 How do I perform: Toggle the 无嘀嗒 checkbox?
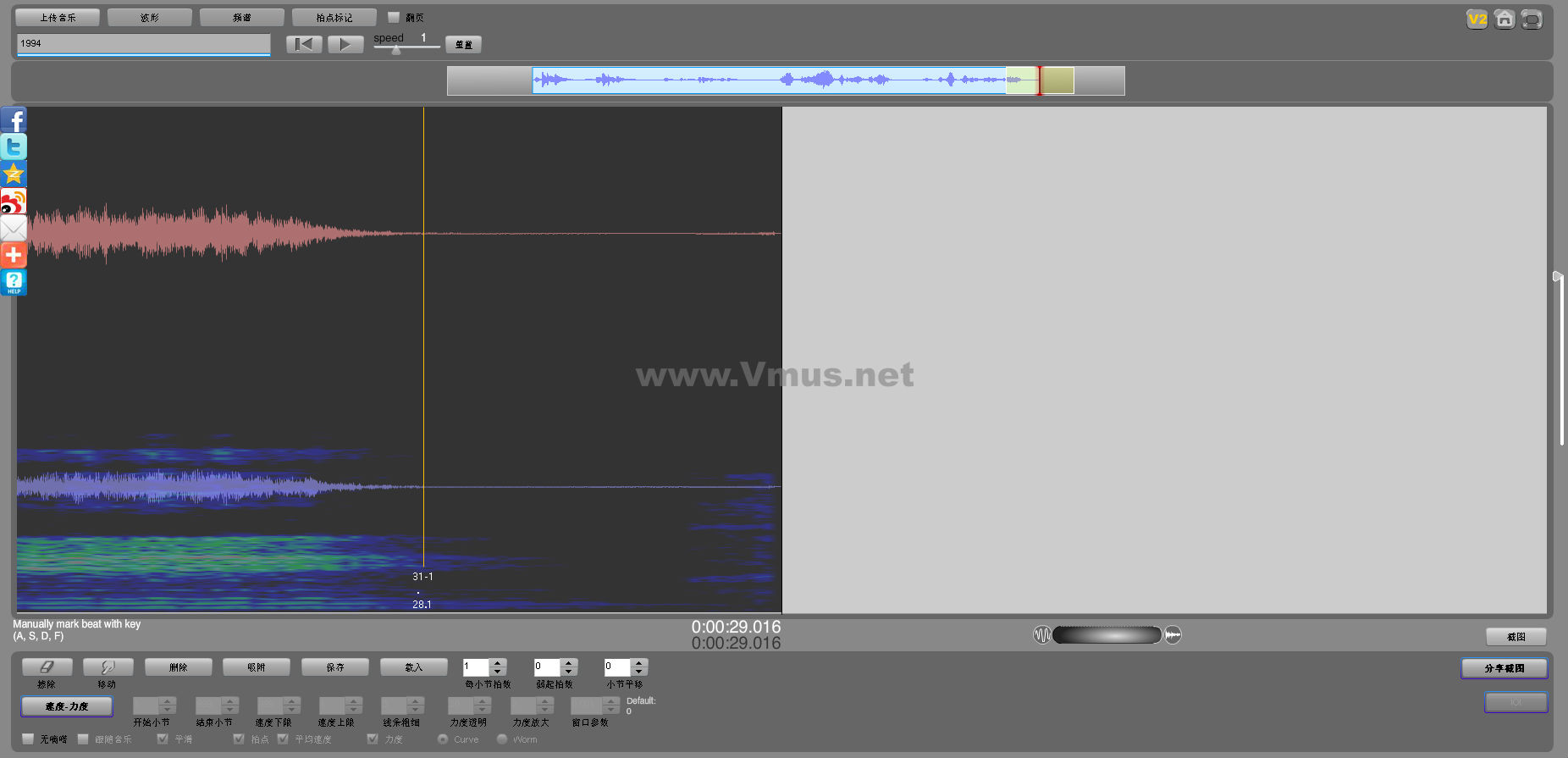(x=28, y=739)
